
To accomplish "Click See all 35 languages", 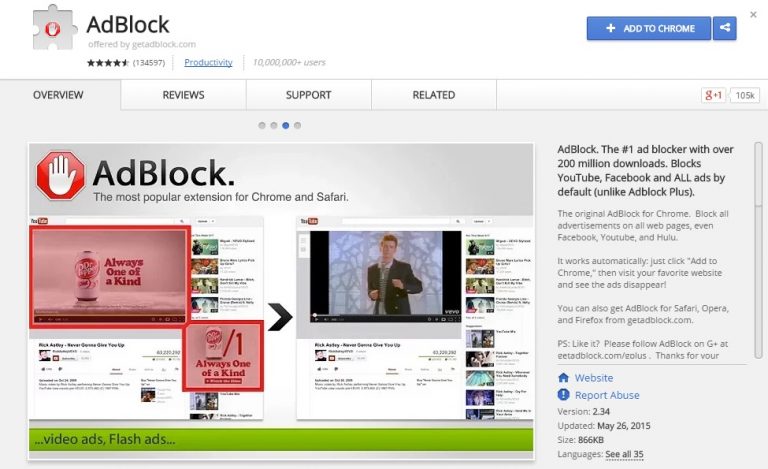I will (x=624, y=454).
